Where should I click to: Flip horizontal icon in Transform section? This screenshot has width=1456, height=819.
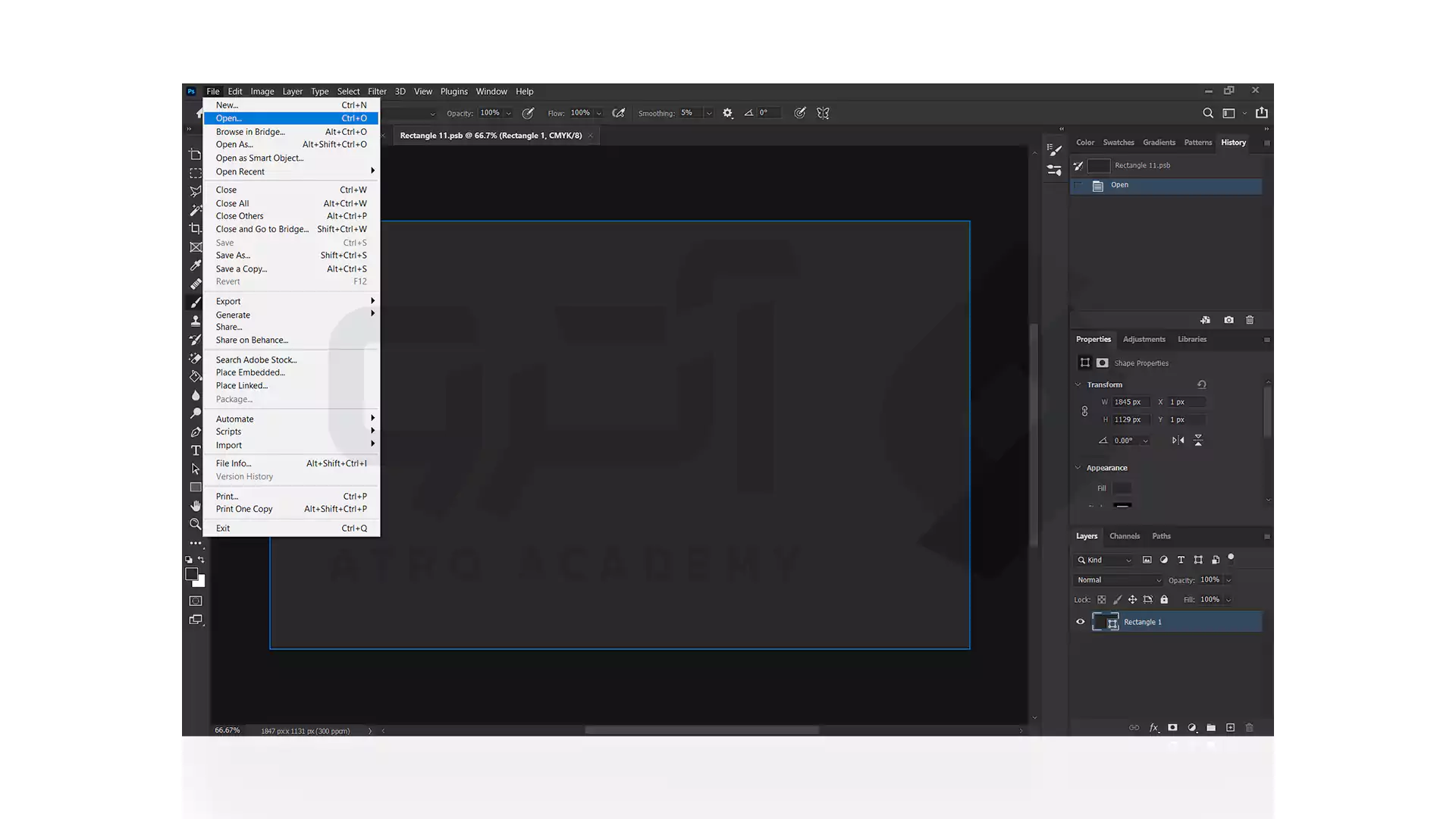pyautogui.click(x=1178, y=441)
